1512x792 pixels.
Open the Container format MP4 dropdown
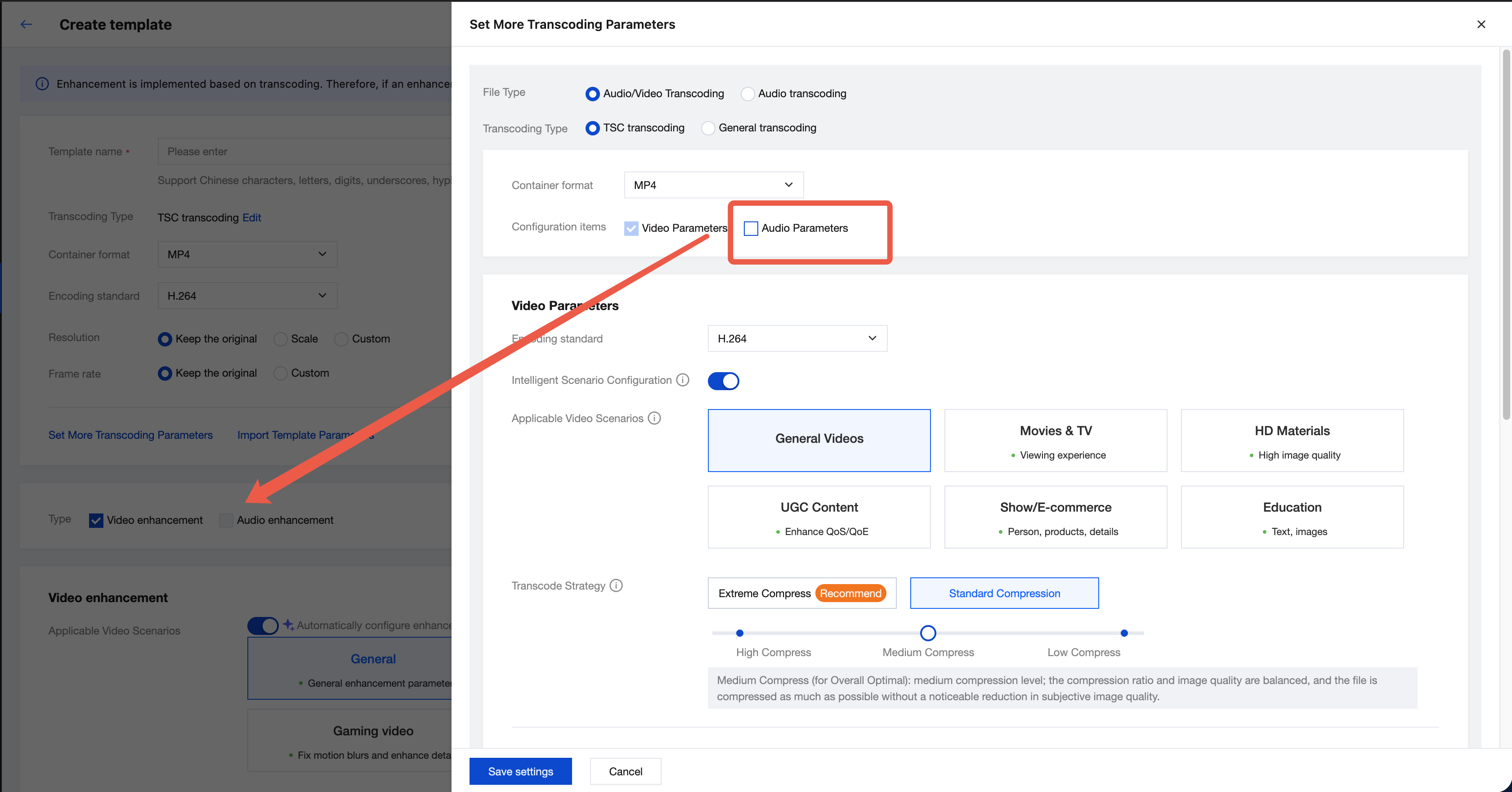pos(713,185)
